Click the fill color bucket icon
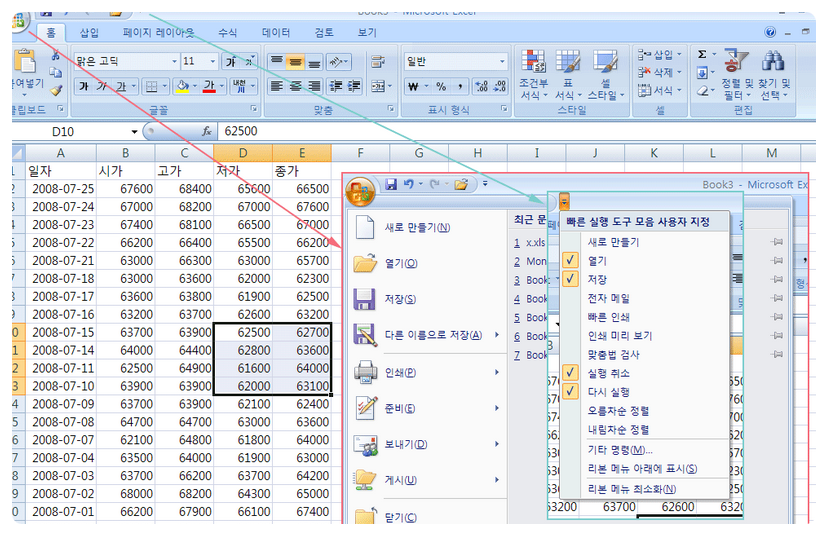This screenshot has height=536, width=828. coord(182,87)
